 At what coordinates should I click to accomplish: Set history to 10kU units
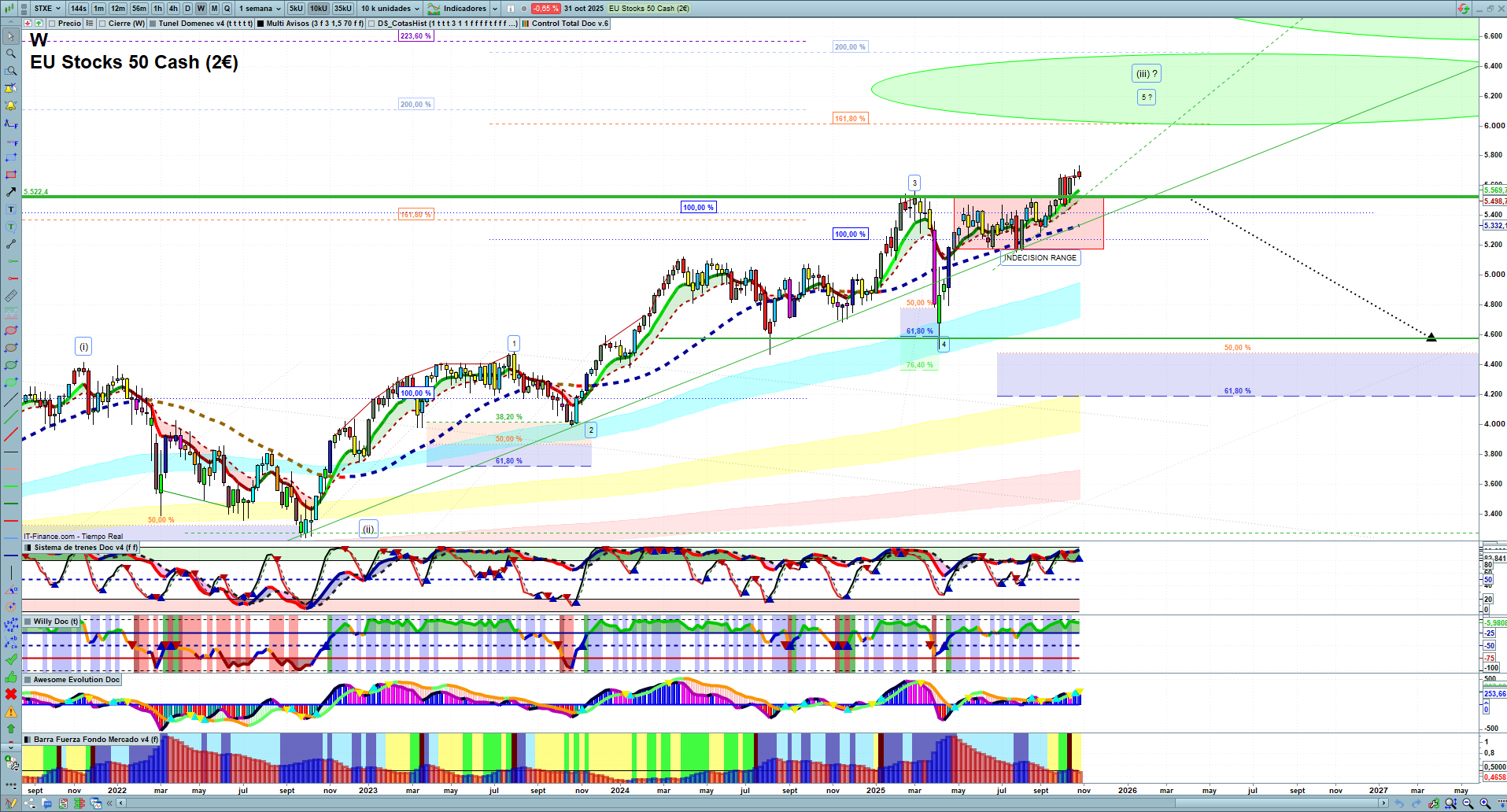(319, 9)
